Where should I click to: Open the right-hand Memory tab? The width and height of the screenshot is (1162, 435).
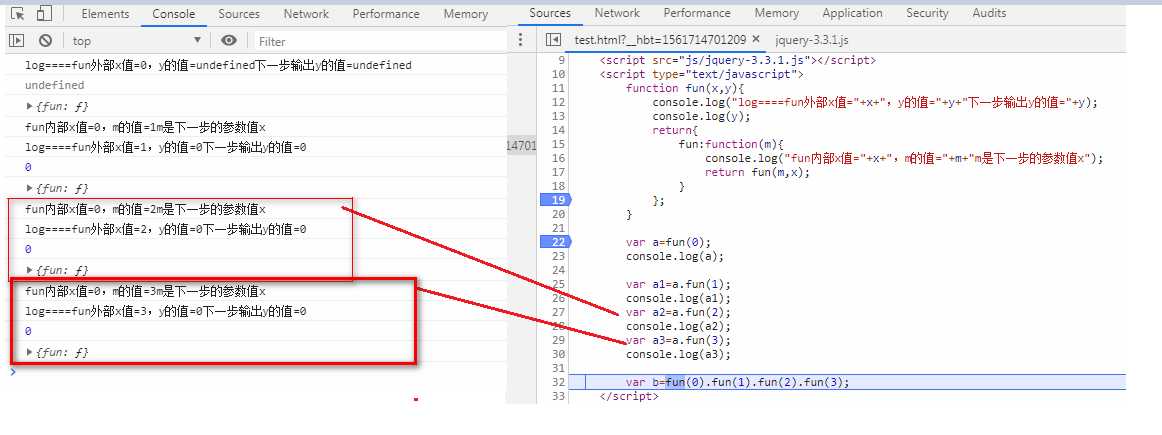point(777,13)
